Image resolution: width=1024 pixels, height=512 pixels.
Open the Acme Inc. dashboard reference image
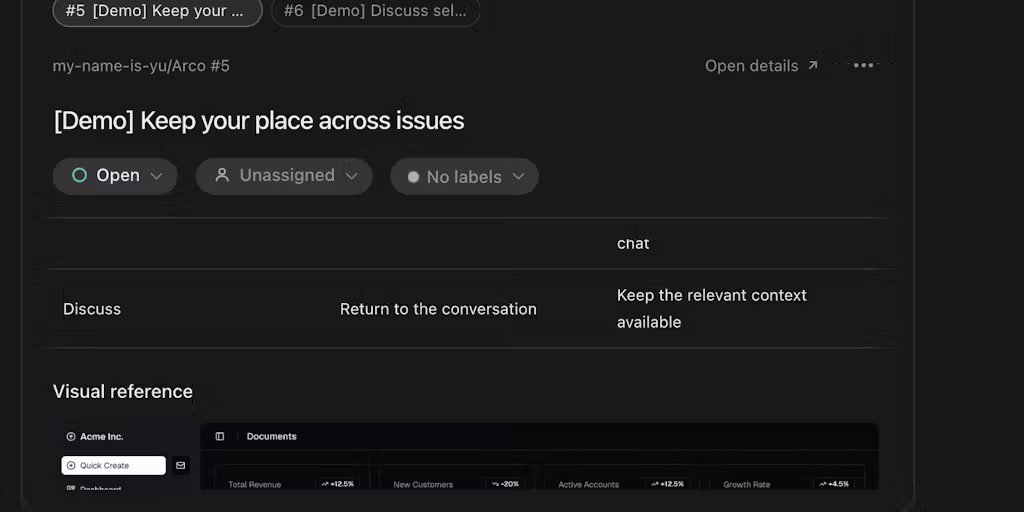[x=466, y=456]
